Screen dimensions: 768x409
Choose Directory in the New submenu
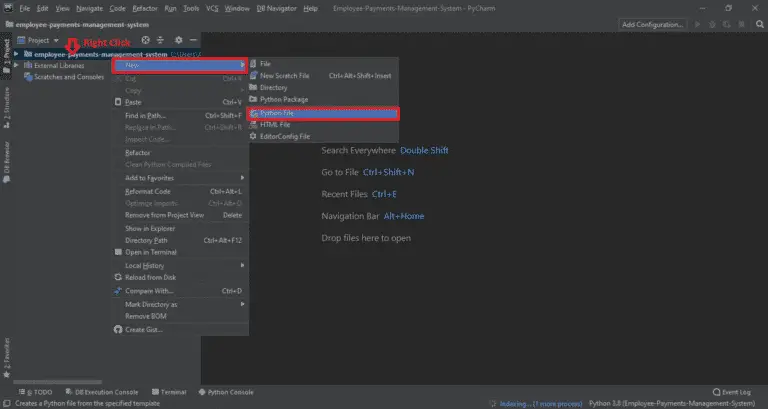323,87
